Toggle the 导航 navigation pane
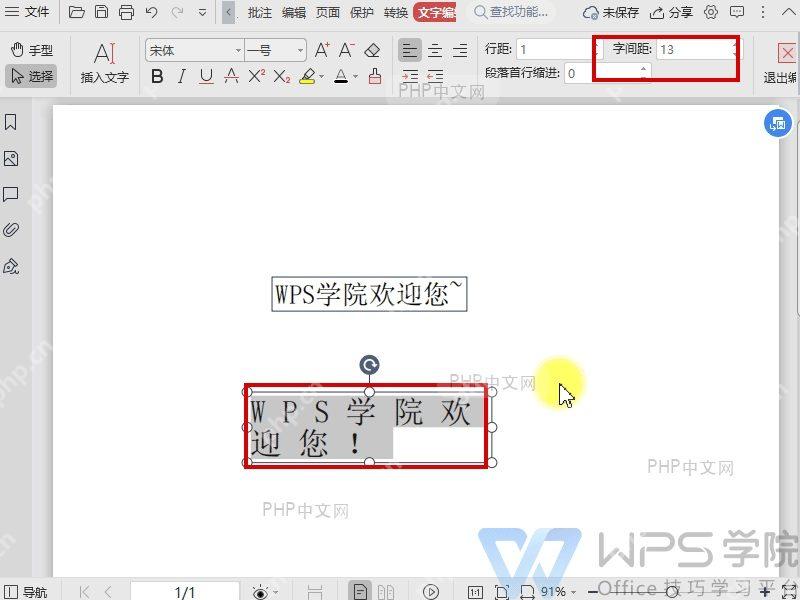Viewport: 800px width, 600px height. (26, 592)
